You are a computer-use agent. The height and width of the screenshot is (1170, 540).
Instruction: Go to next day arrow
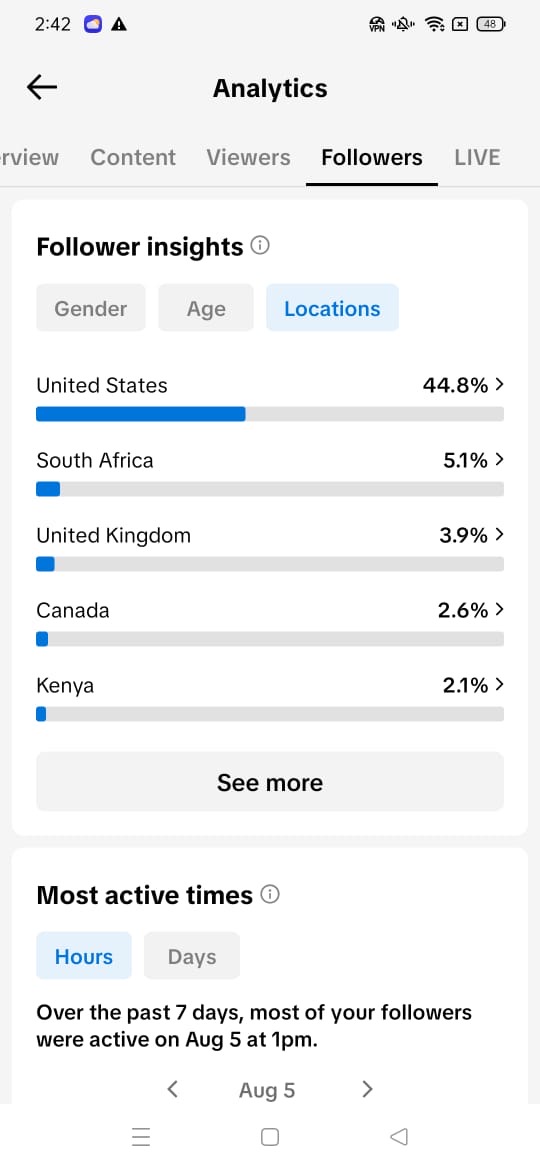coord(366,1089)
